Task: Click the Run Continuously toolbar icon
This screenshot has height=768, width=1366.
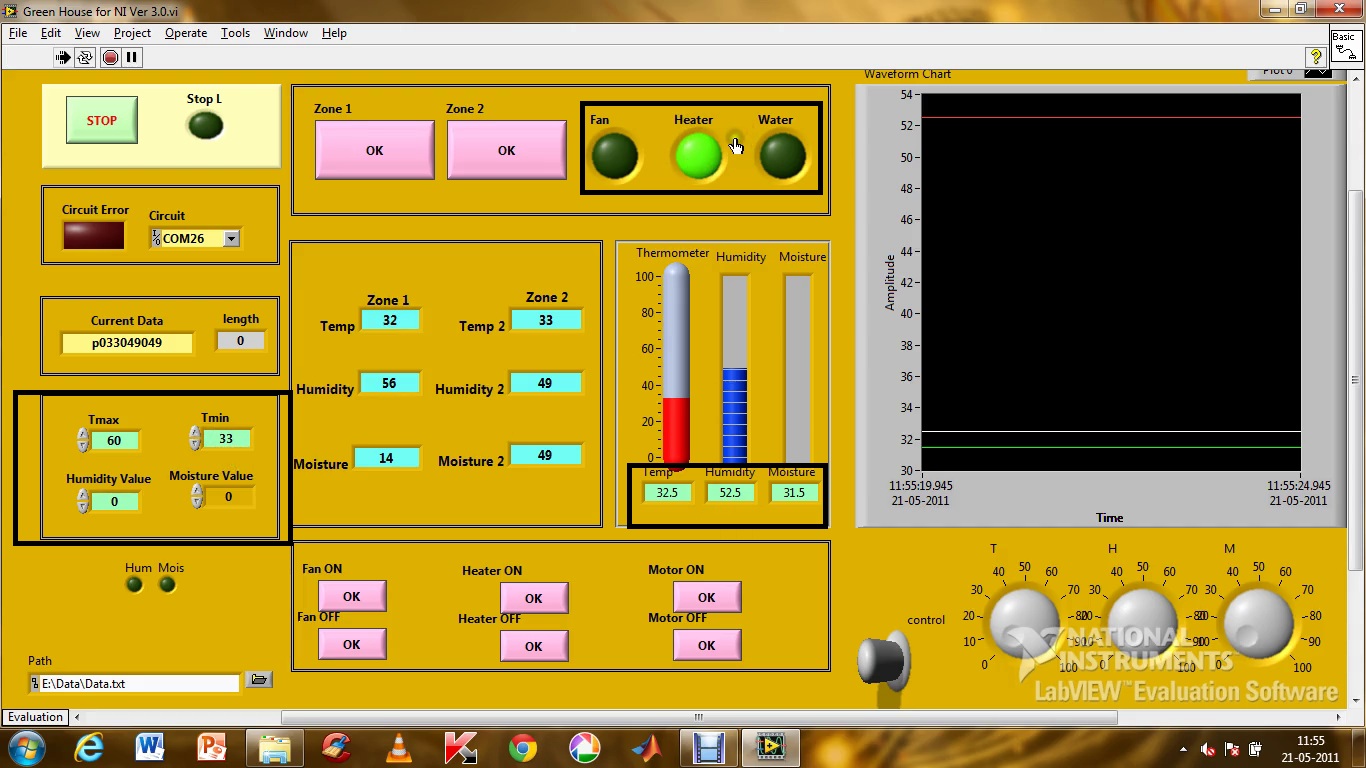Action: point(85,57)
